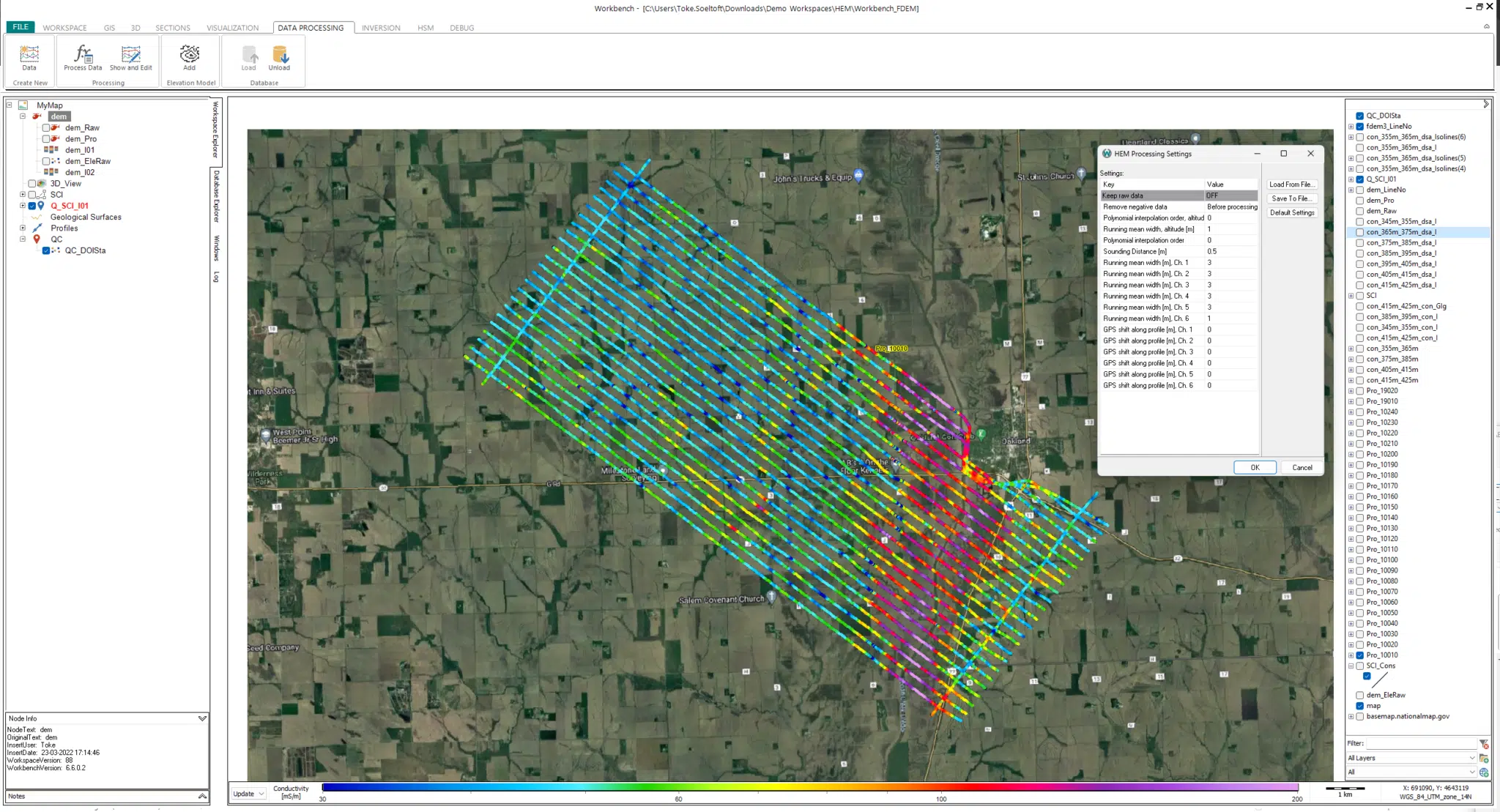Image resolution: width=1500 pixels, height=812 pixels.
Task: Enable the dem_Raw checkbox in workspace tree
Action: [x=46, y=128]
